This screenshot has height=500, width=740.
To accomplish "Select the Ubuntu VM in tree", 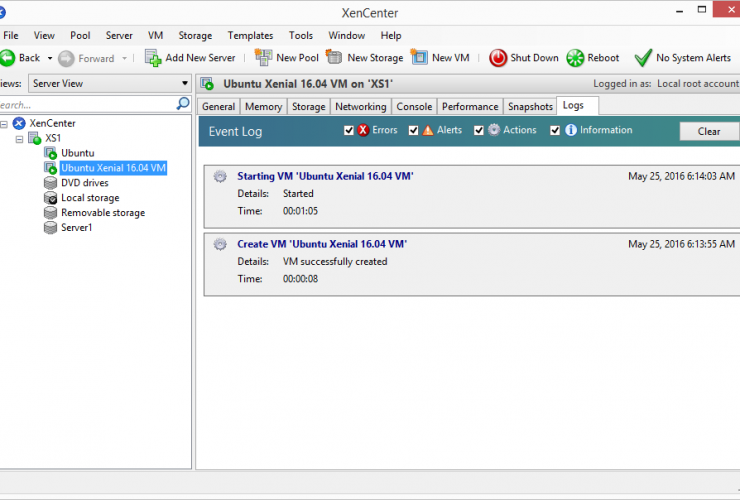I will point(78,153).
